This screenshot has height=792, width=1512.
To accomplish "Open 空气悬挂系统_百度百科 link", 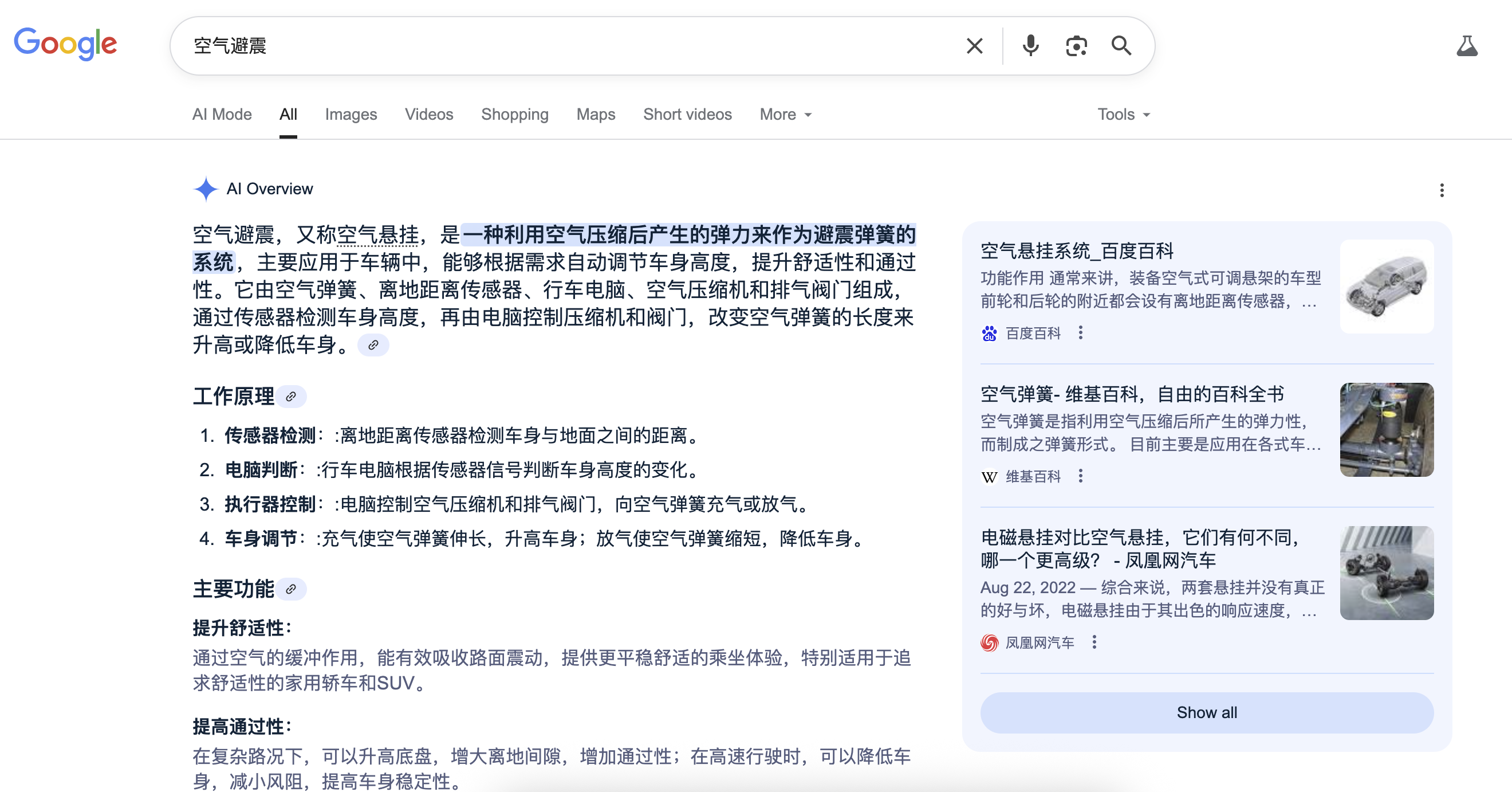I will point(1077,251).
